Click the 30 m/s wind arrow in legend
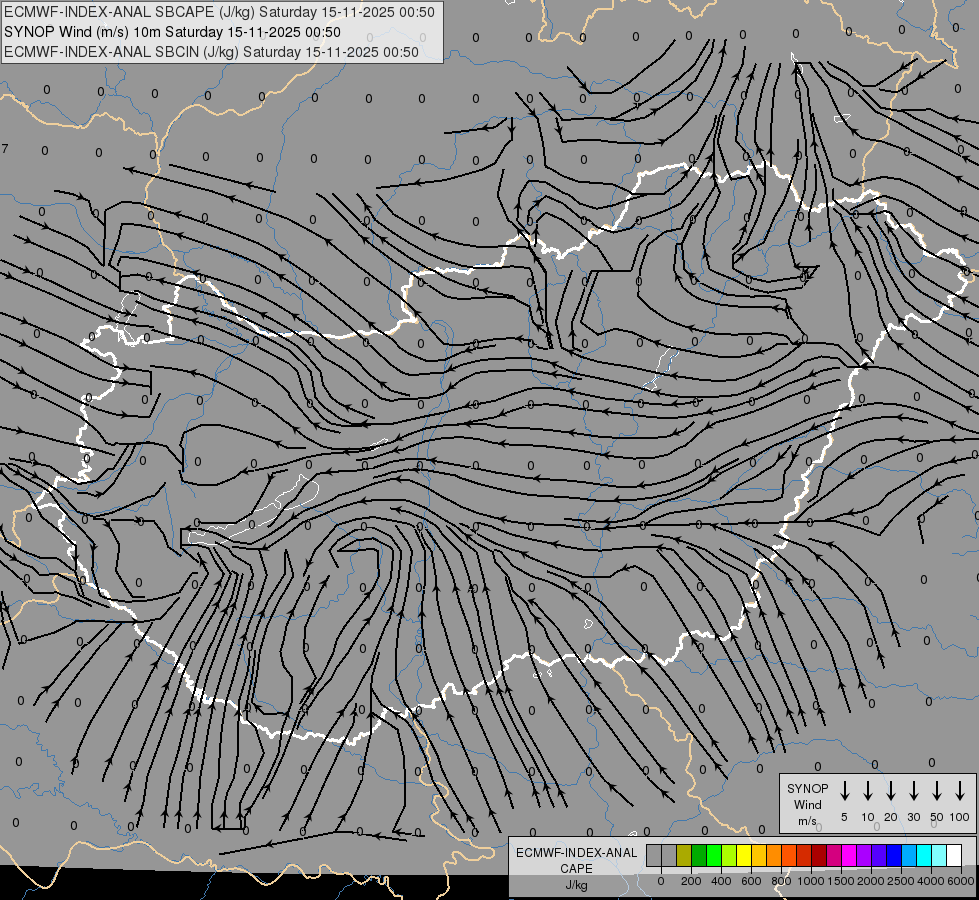The height and width of the screenshot is (900, 979). [913, 791]
